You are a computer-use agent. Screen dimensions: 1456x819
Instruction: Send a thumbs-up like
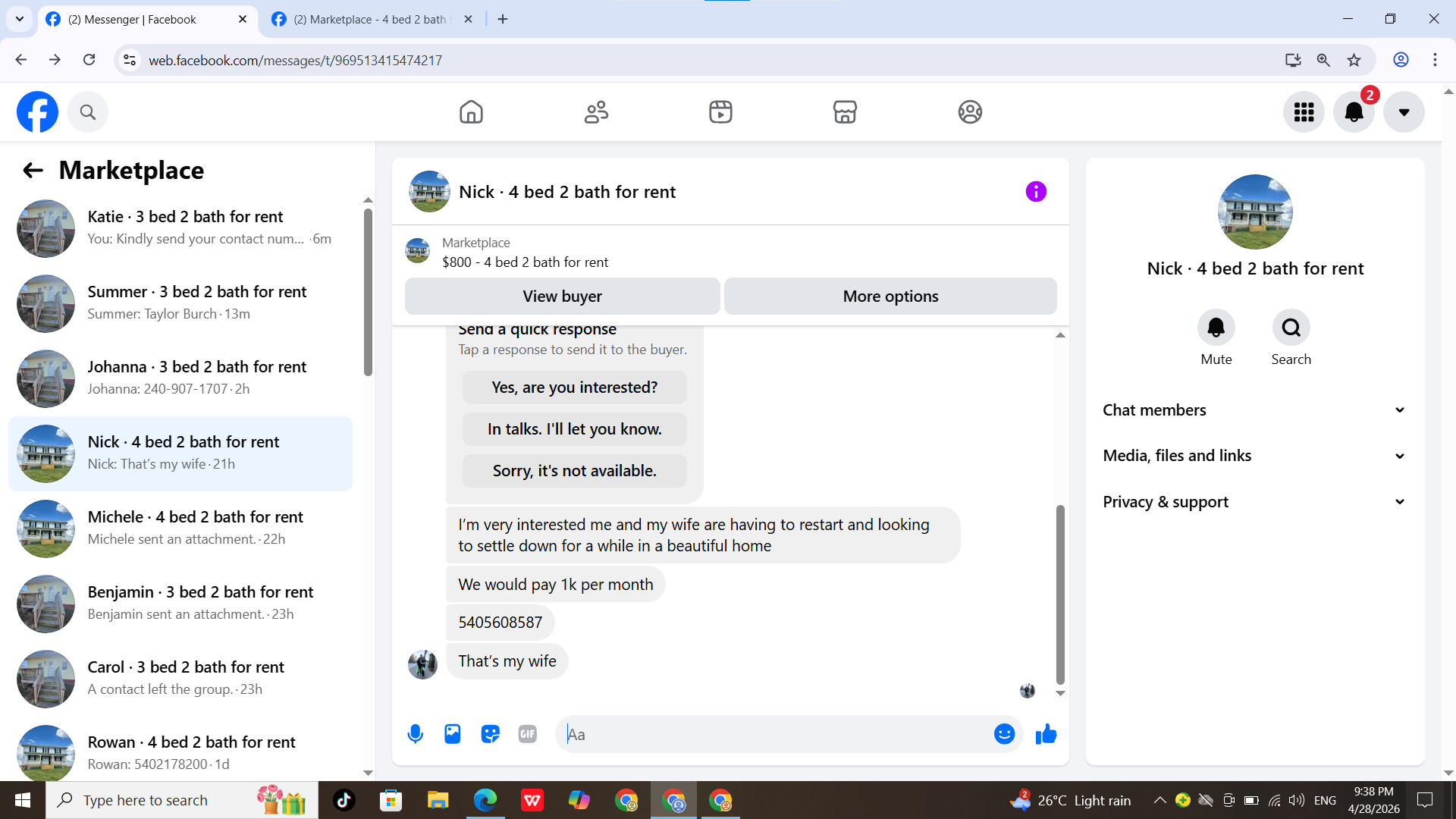tap(1046, 734)
